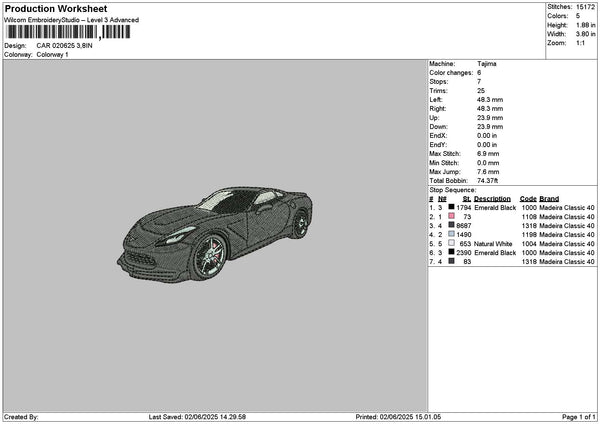Click the Tajima machine value

tap(487, 64)
